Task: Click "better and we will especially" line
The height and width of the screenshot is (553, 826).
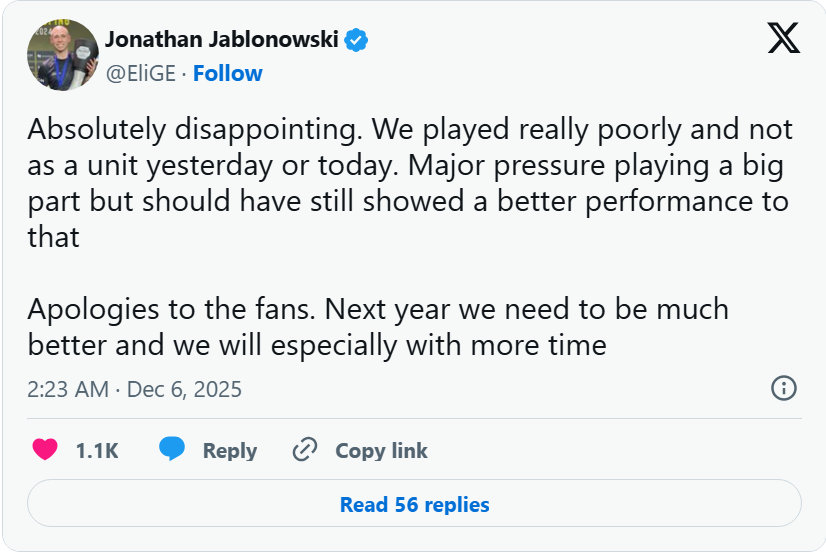Action: tap(316, 345)
